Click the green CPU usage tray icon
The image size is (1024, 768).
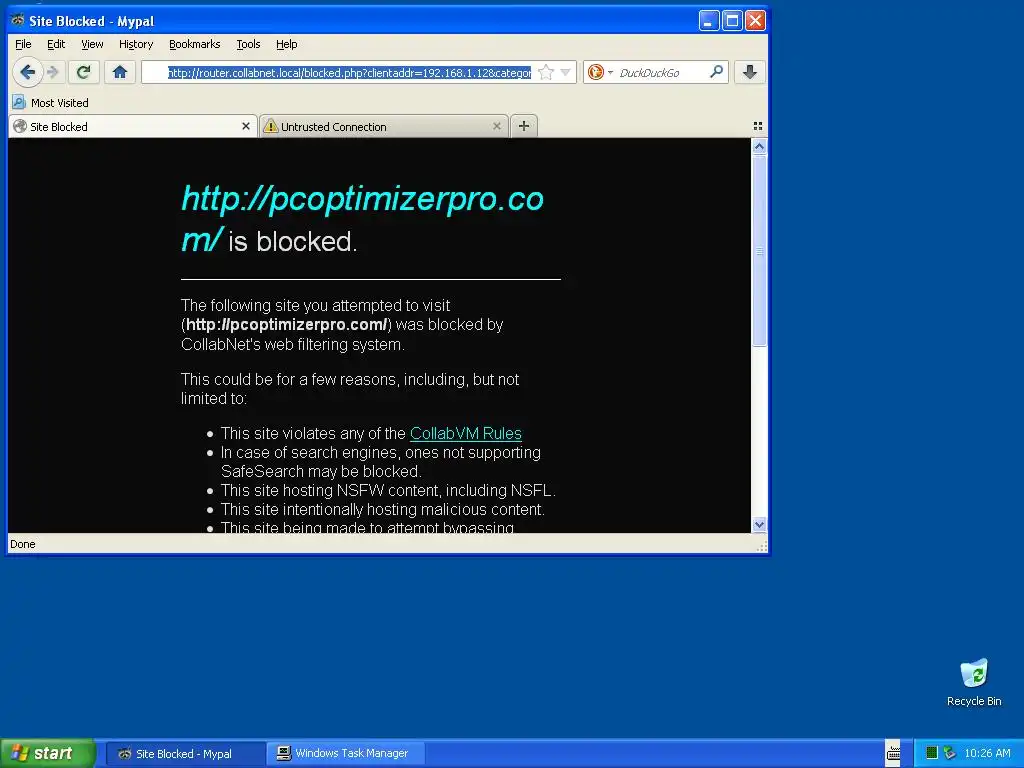(932, 753)
